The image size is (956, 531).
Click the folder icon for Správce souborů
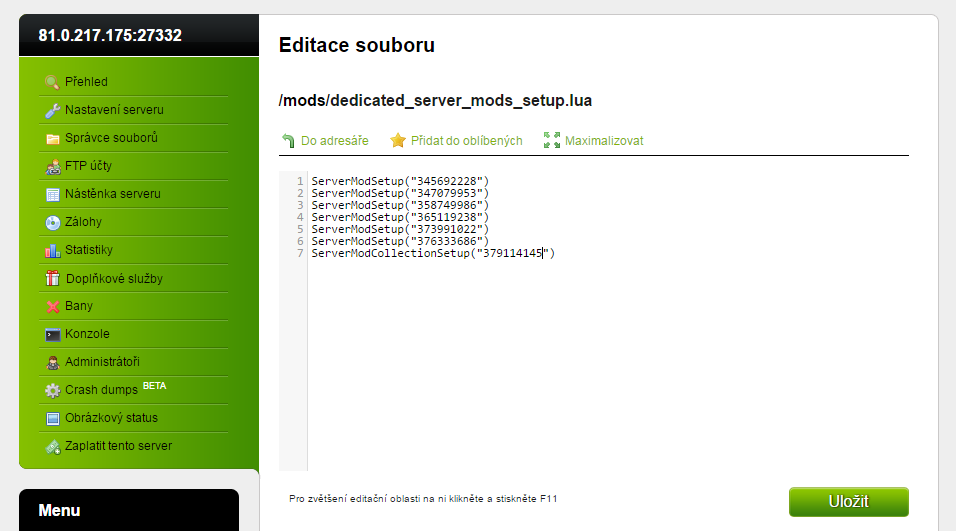(x=52, y=138)
